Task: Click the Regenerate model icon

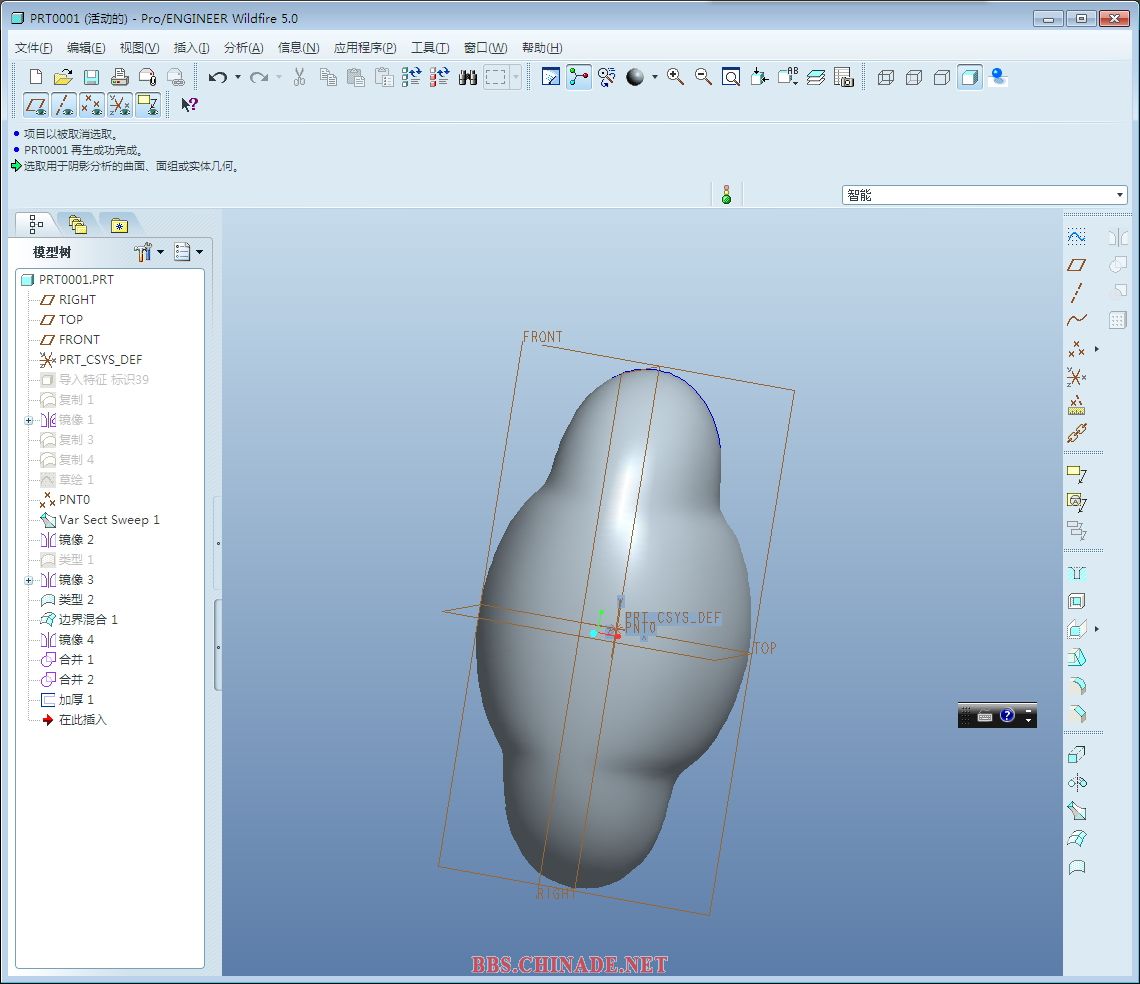Action: (x=412, y=77)
